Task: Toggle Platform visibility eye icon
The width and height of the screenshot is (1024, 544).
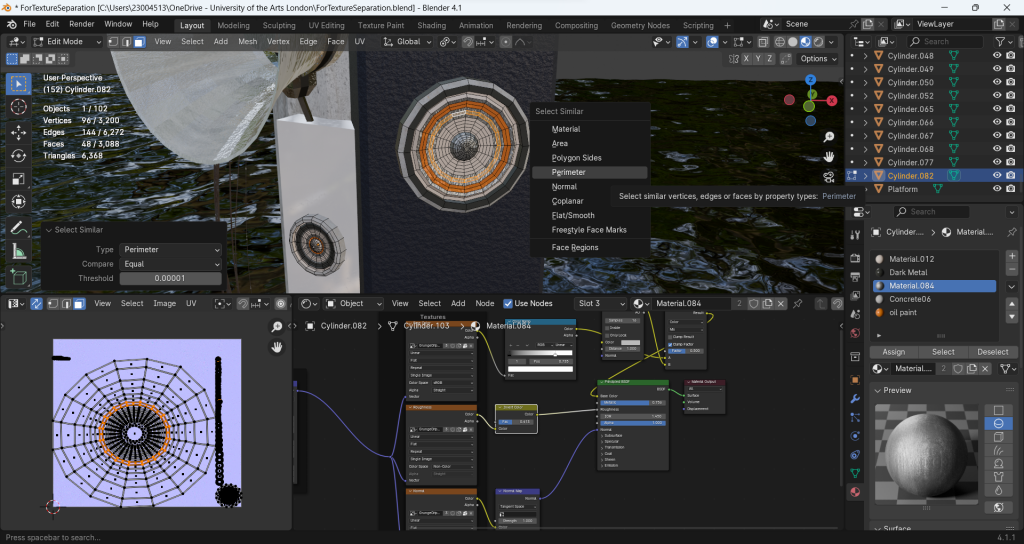Action: tap(997, 189)
